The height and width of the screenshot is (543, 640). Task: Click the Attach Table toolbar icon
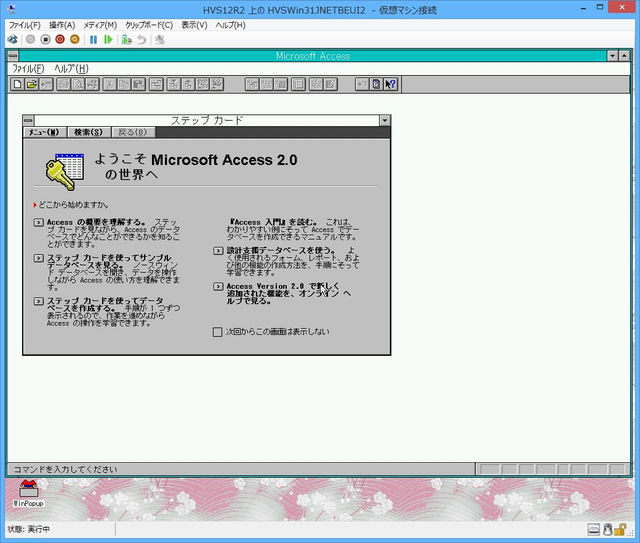[x=46, y=84]
